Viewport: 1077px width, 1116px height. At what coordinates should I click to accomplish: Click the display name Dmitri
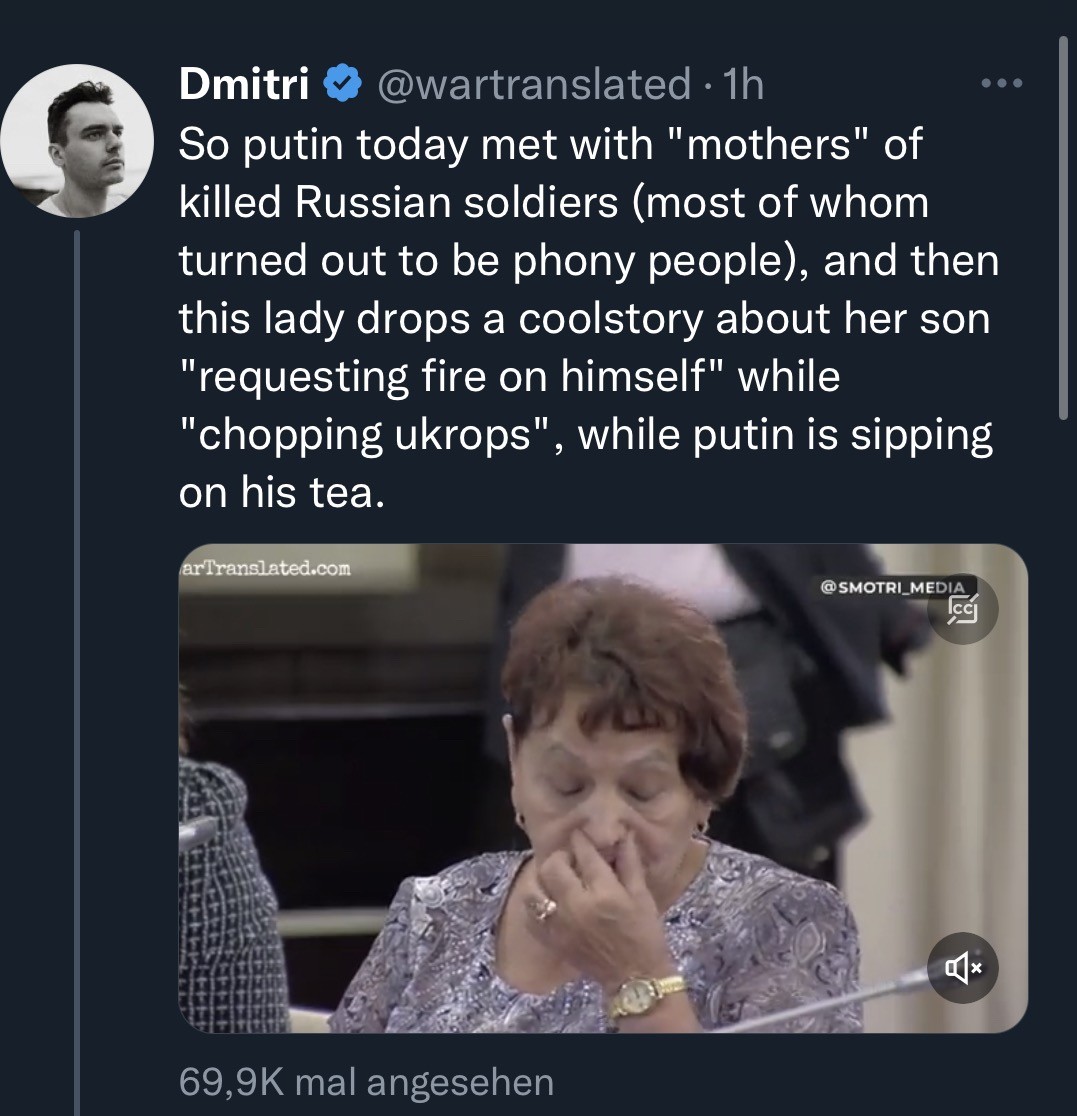[243, 86]
